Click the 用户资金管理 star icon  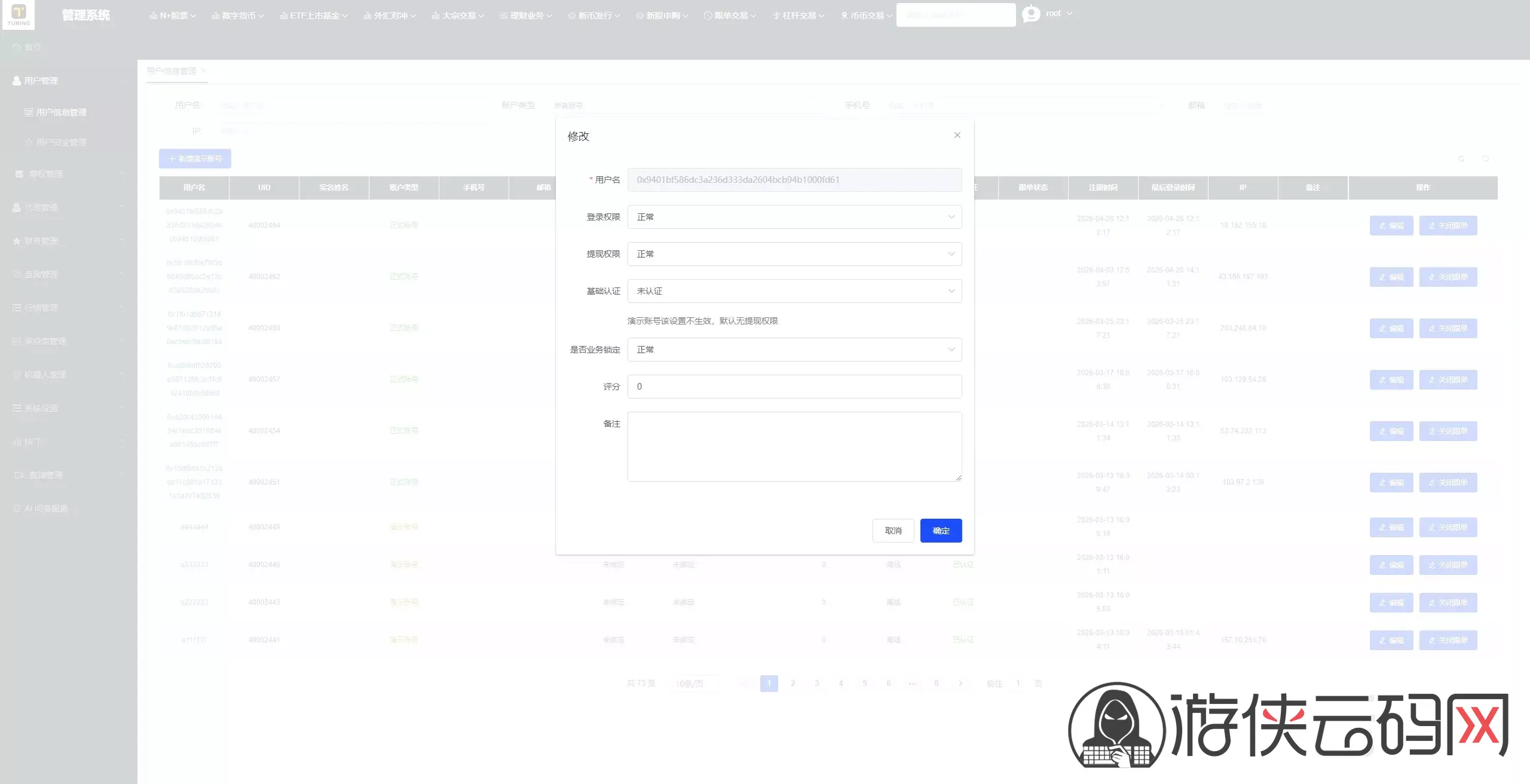29,142
